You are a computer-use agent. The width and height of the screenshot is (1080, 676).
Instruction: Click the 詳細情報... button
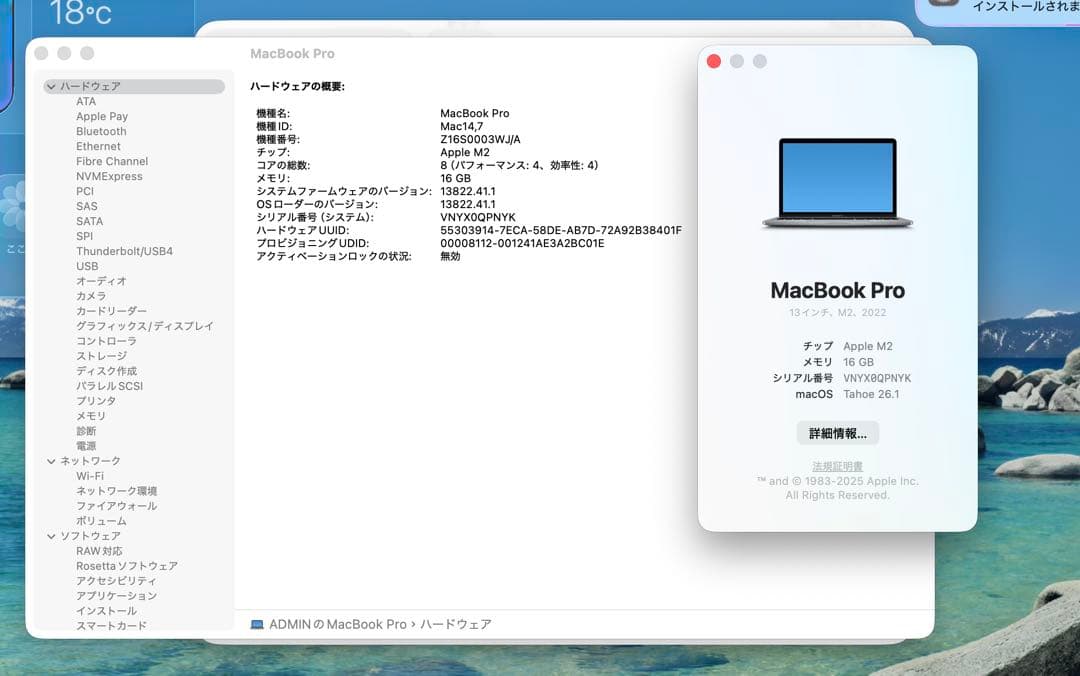click(x=838, y=432)
